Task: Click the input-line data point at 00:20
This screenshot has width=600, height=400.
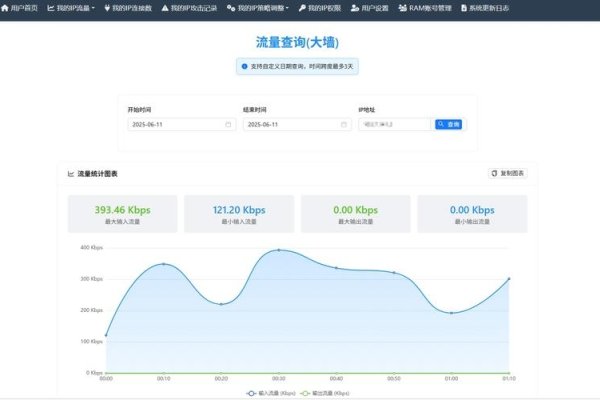Action: coord(221,304)
